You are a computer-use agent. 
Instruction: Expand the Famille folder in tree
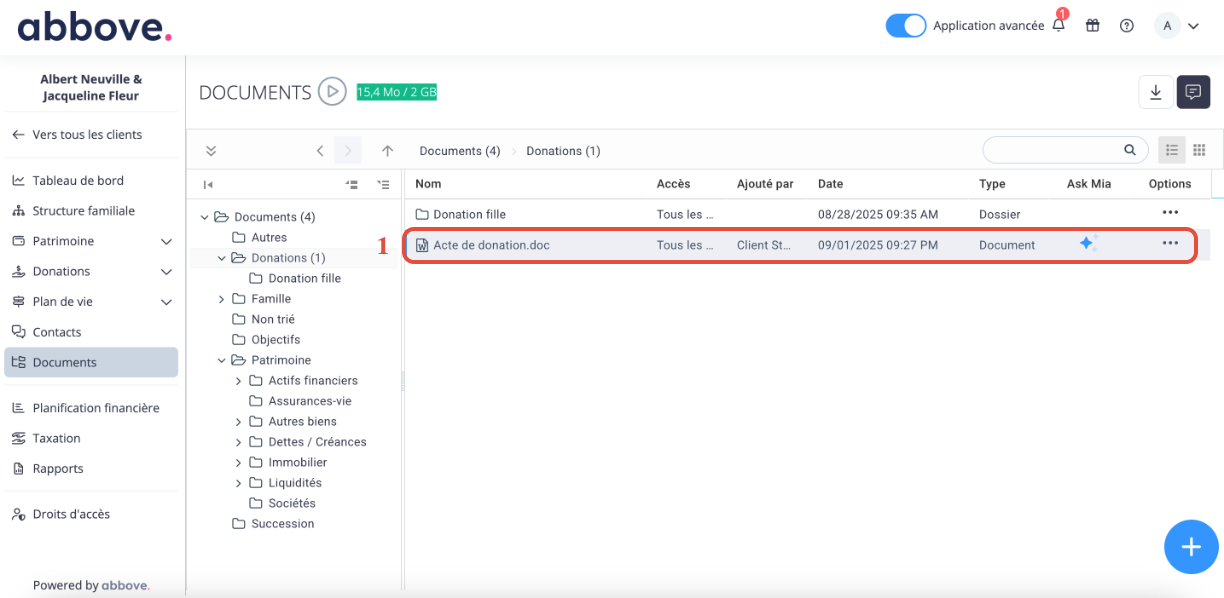tap(221, 298)
